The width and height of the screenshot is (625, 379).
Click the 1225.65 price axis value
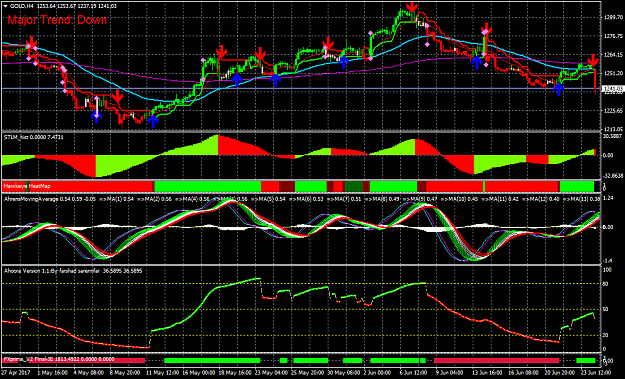click(x=613, y=110)
